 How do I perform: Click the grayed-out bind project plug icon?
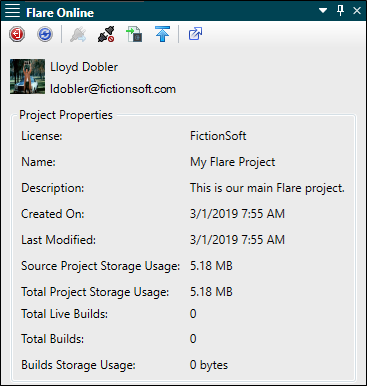click(x=78, y=34)
